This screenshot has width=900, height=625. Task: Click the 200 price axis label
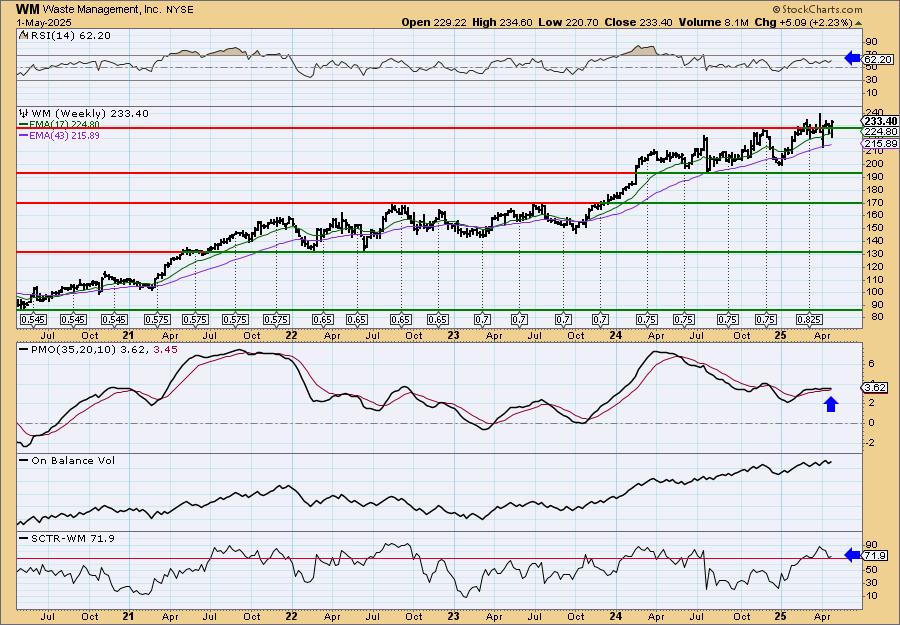tap(875, 164)
